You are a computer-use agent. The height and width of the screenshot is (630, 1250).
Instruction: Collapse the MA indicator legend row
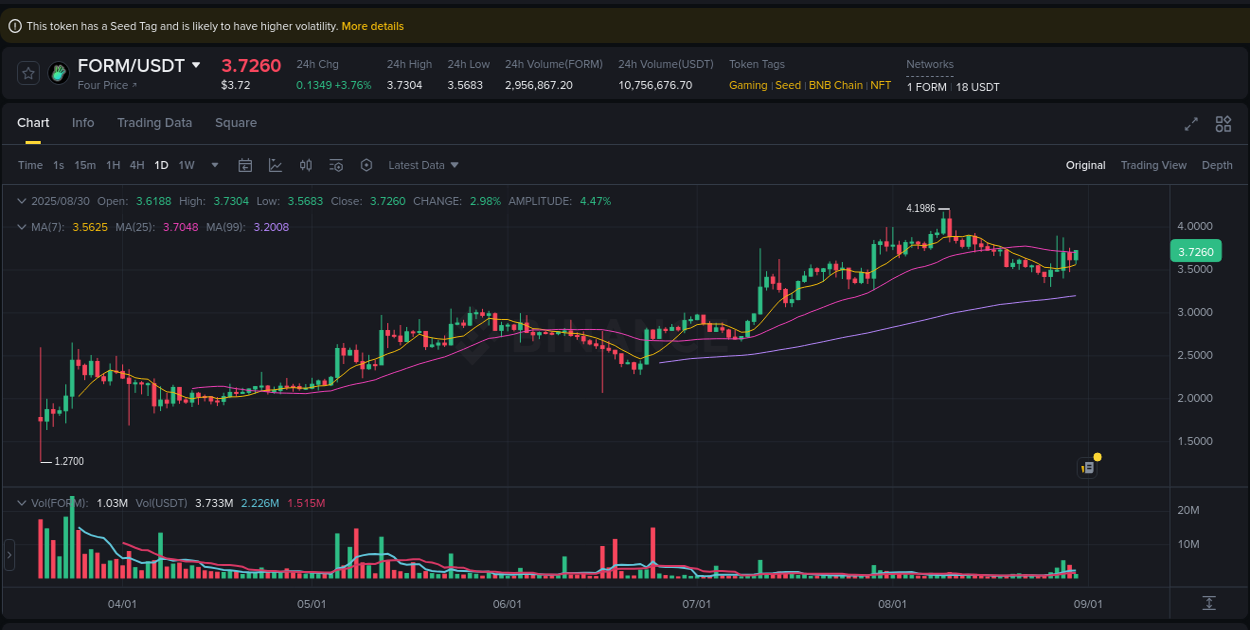coord(21,227)
